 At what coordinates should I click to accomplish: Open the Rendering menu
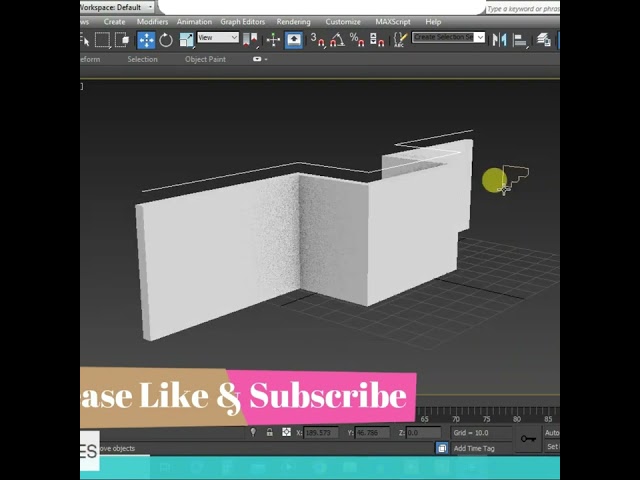(x=293, y=22)
